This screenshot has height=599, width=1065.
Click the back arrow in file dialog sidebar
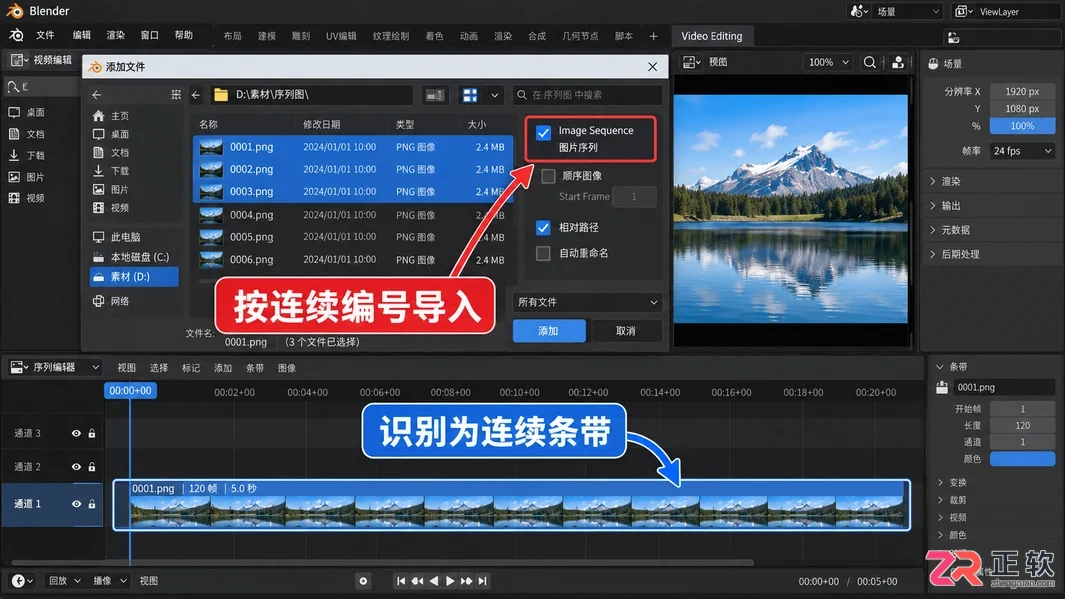coord(96,95)
